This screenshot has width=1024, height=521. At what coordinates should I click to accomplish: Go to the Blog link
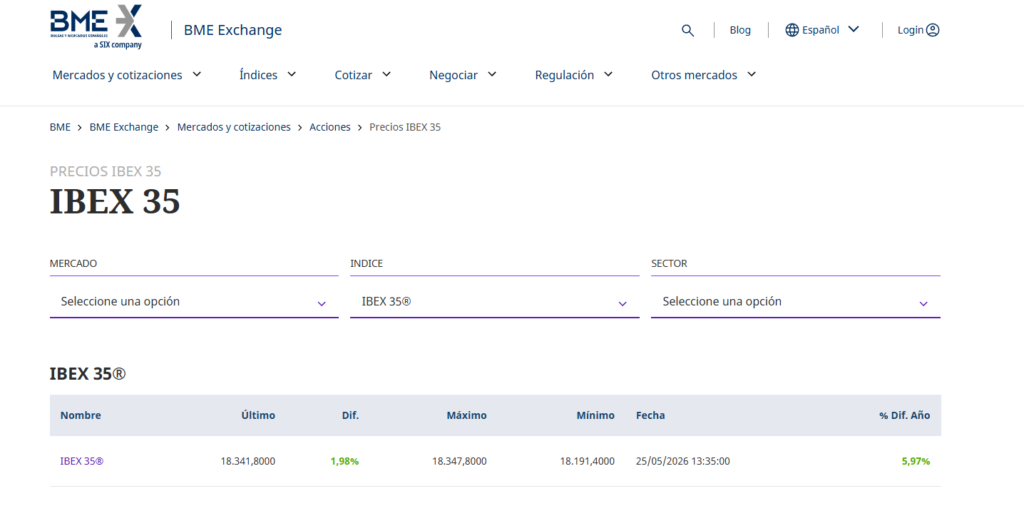[740, 30]
